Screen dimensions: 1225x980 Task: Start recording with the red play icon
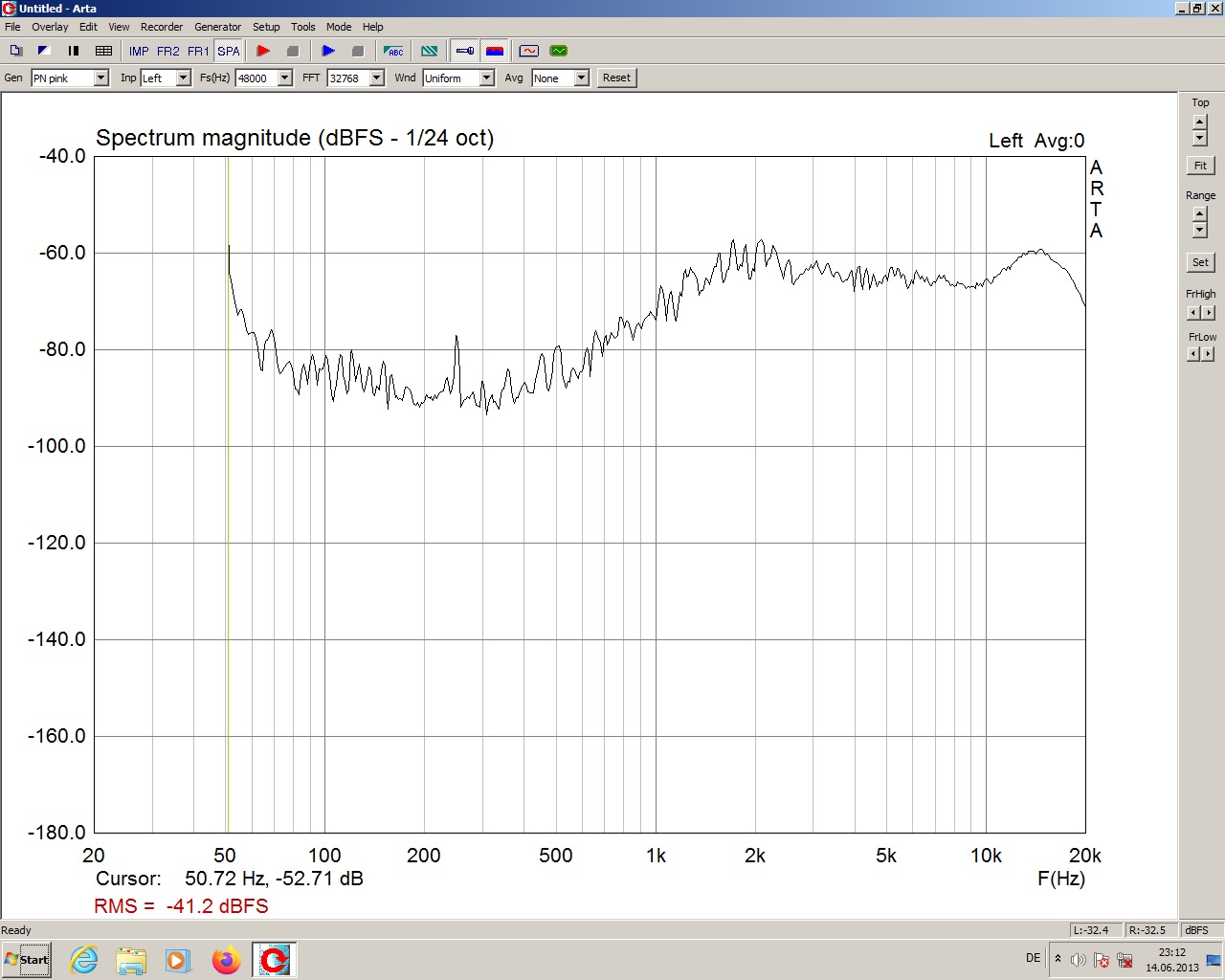click(x=263, y=51)
